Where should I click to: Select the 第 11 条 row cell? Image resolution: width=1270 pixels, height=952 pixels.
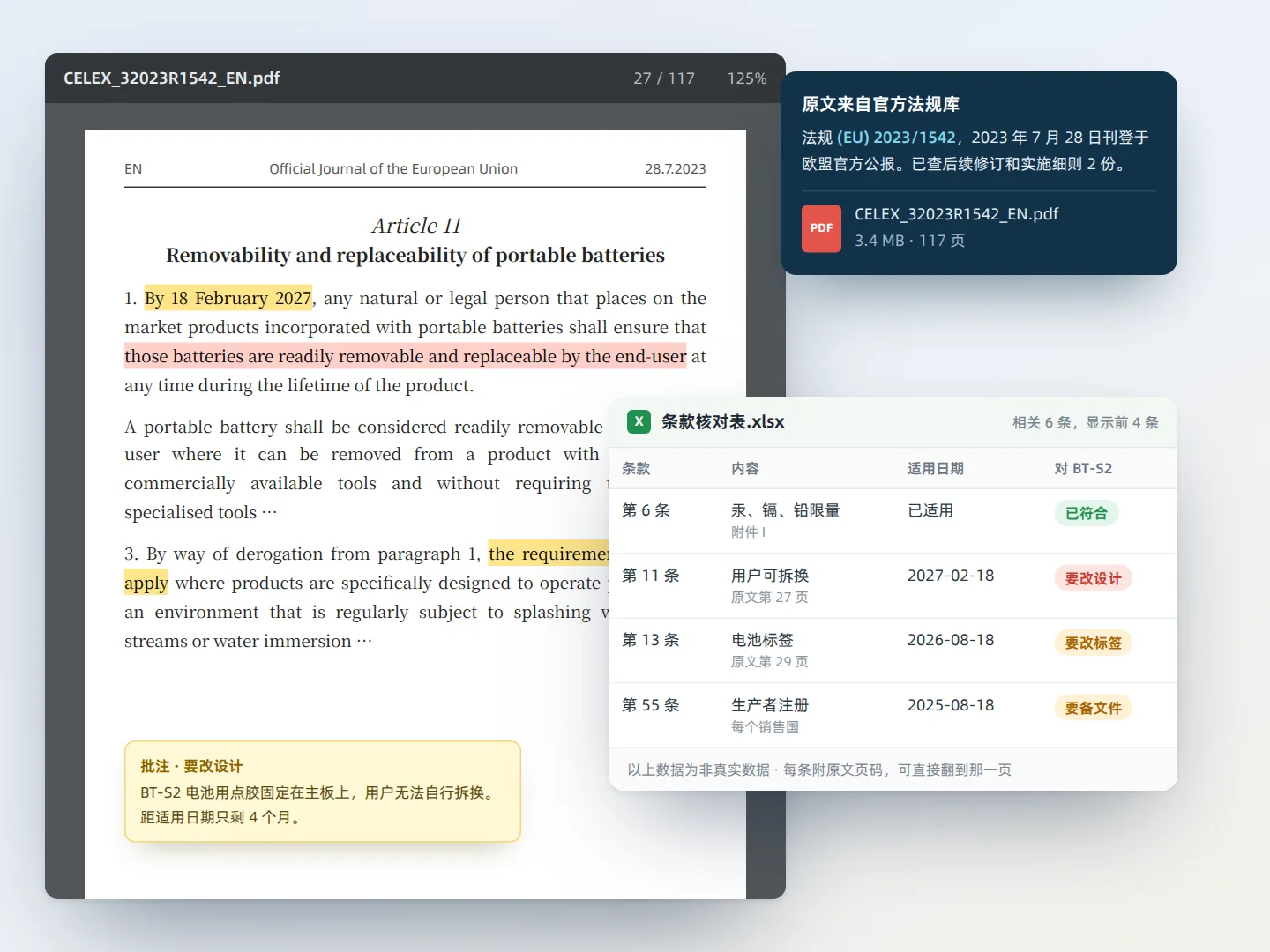(x=651, y=576)
